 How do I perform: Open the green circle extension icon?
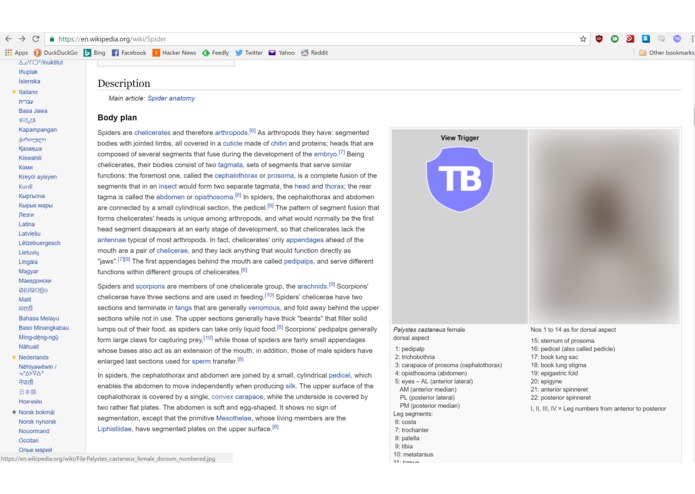coord(615,39)
